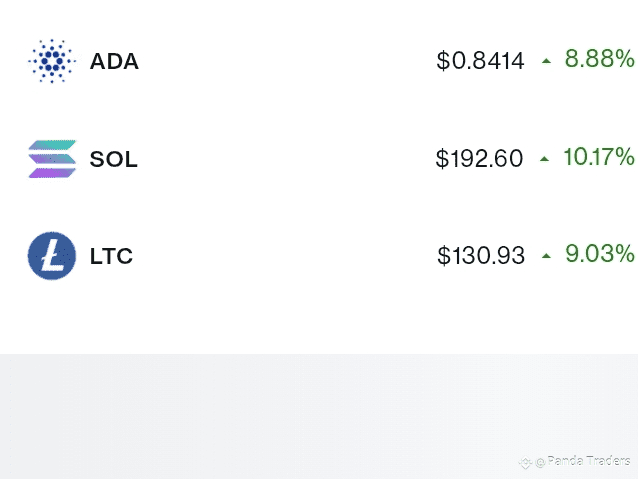Click the percent sign in 9.03%

tap(623, 254)
